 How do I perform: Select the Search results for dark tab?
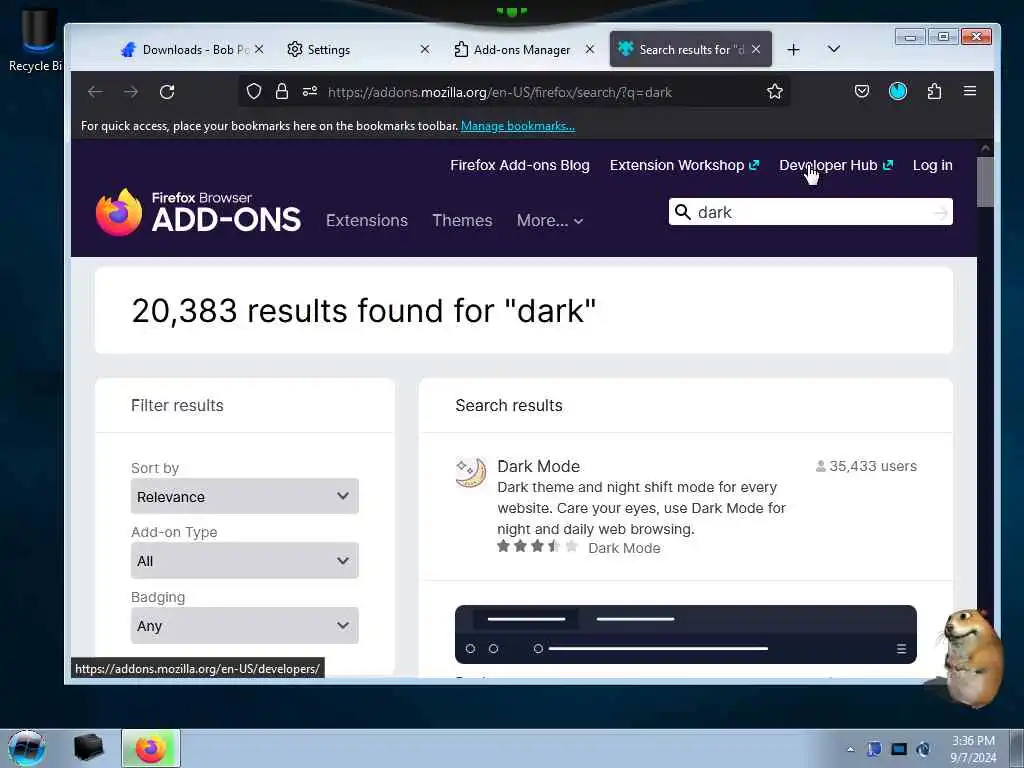pyautogui.click(x=691, y=50)
